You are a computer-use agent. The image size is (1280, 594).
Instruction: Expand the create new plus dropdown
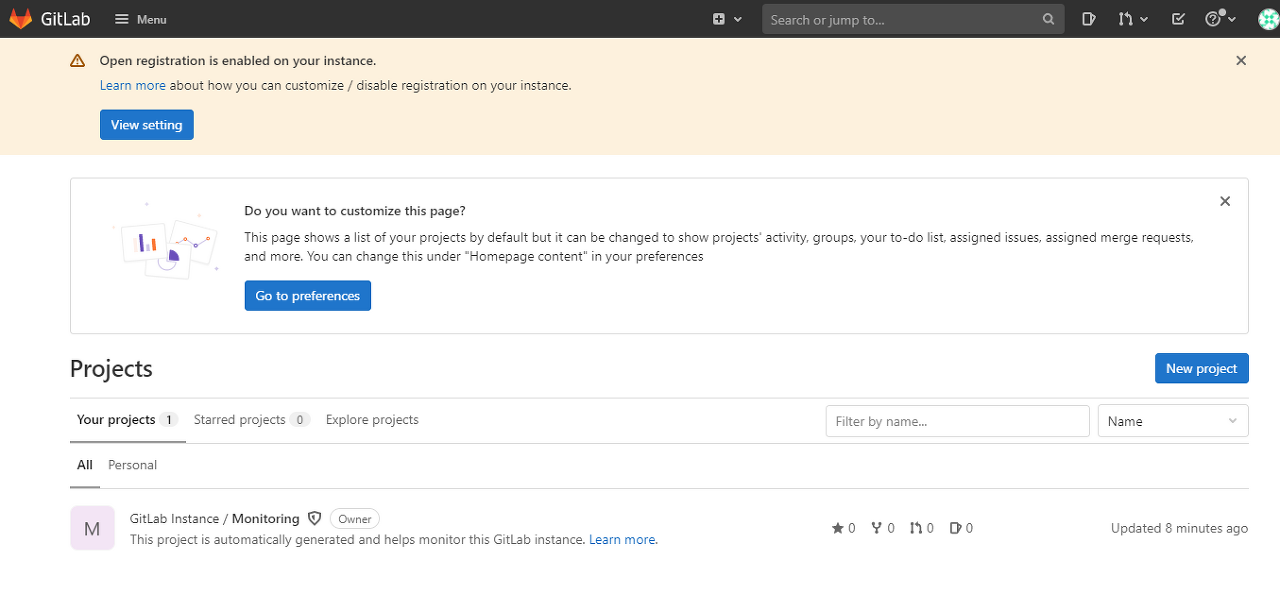(727, 19)
